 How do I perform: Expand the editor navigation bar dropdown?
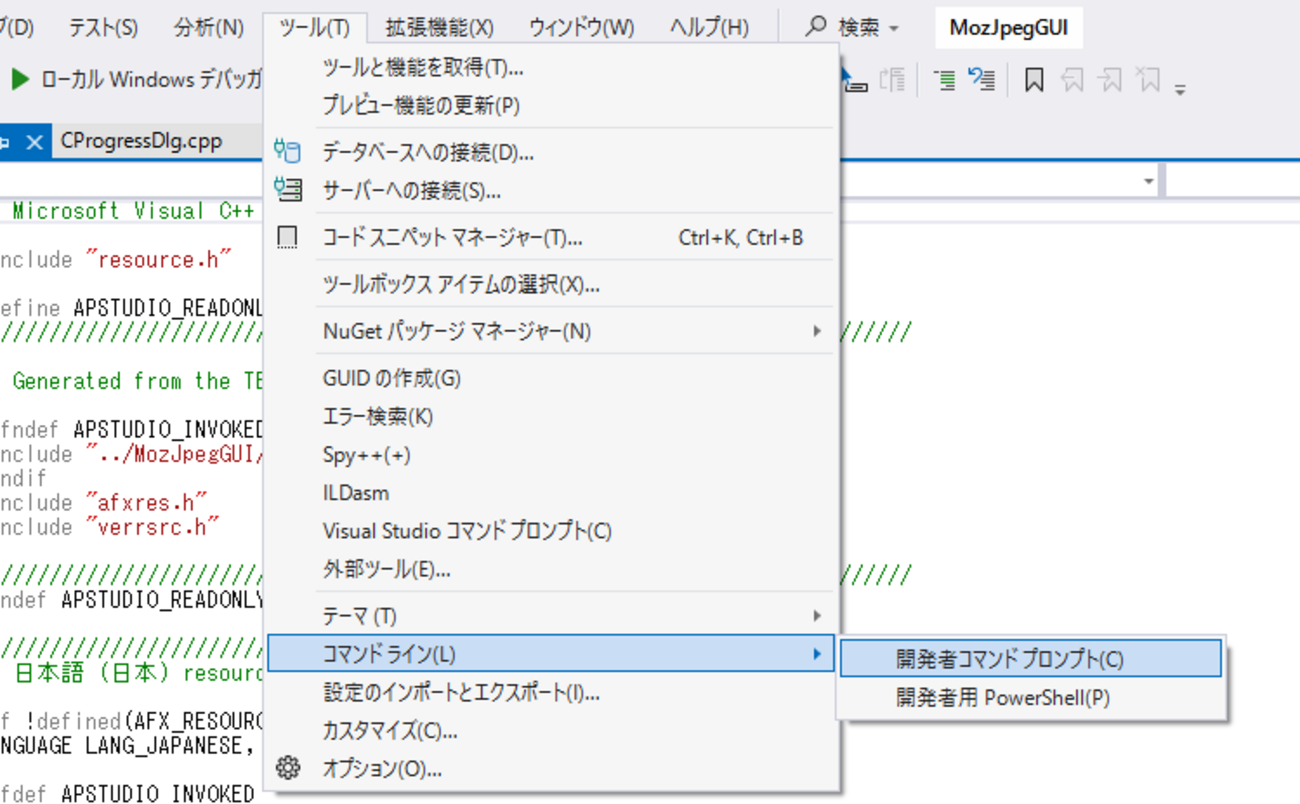pyautogui.click(x=1149, y=182)
